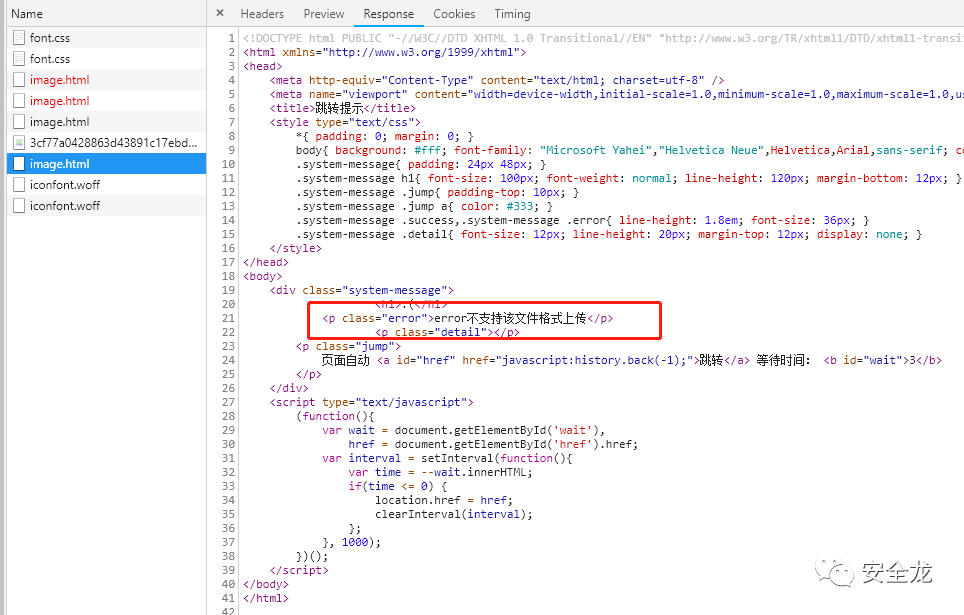Screen dimensions: 964x615
Task: Click line number 28 in the gutter
Action: [x=228, y=416]
